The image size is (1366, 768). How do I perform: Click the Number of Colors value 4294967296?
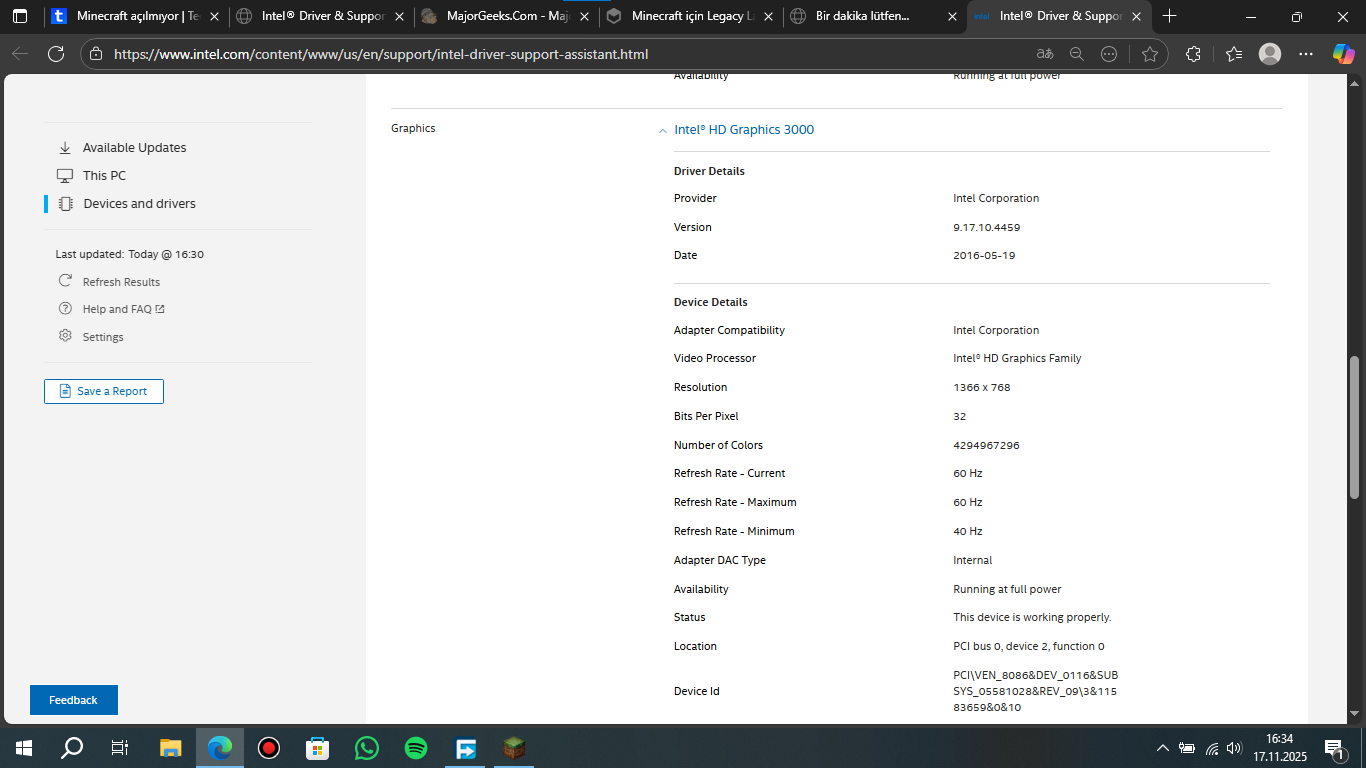986,445
